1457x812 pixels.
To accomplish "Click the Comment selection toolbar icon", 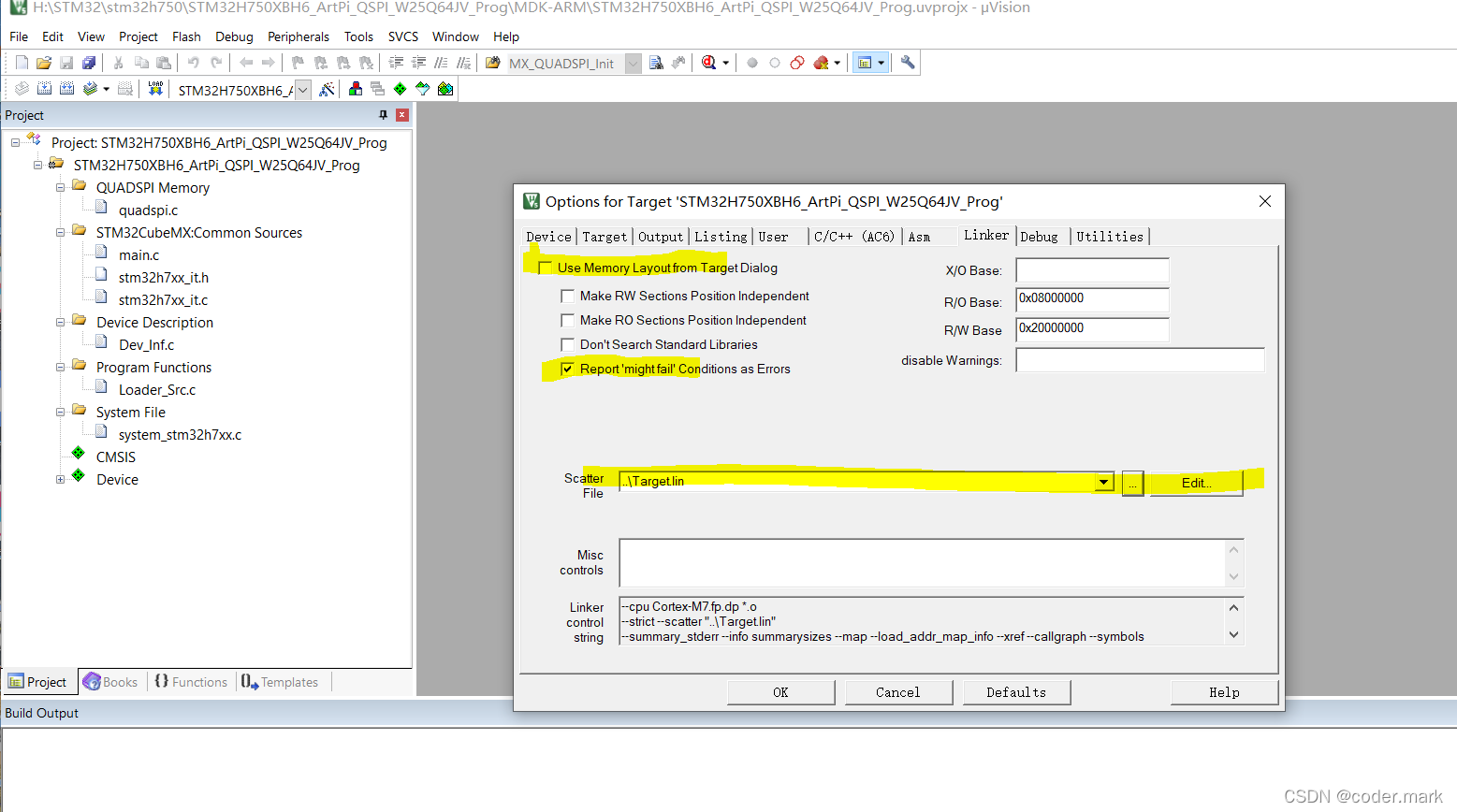I will click(441, 63).
